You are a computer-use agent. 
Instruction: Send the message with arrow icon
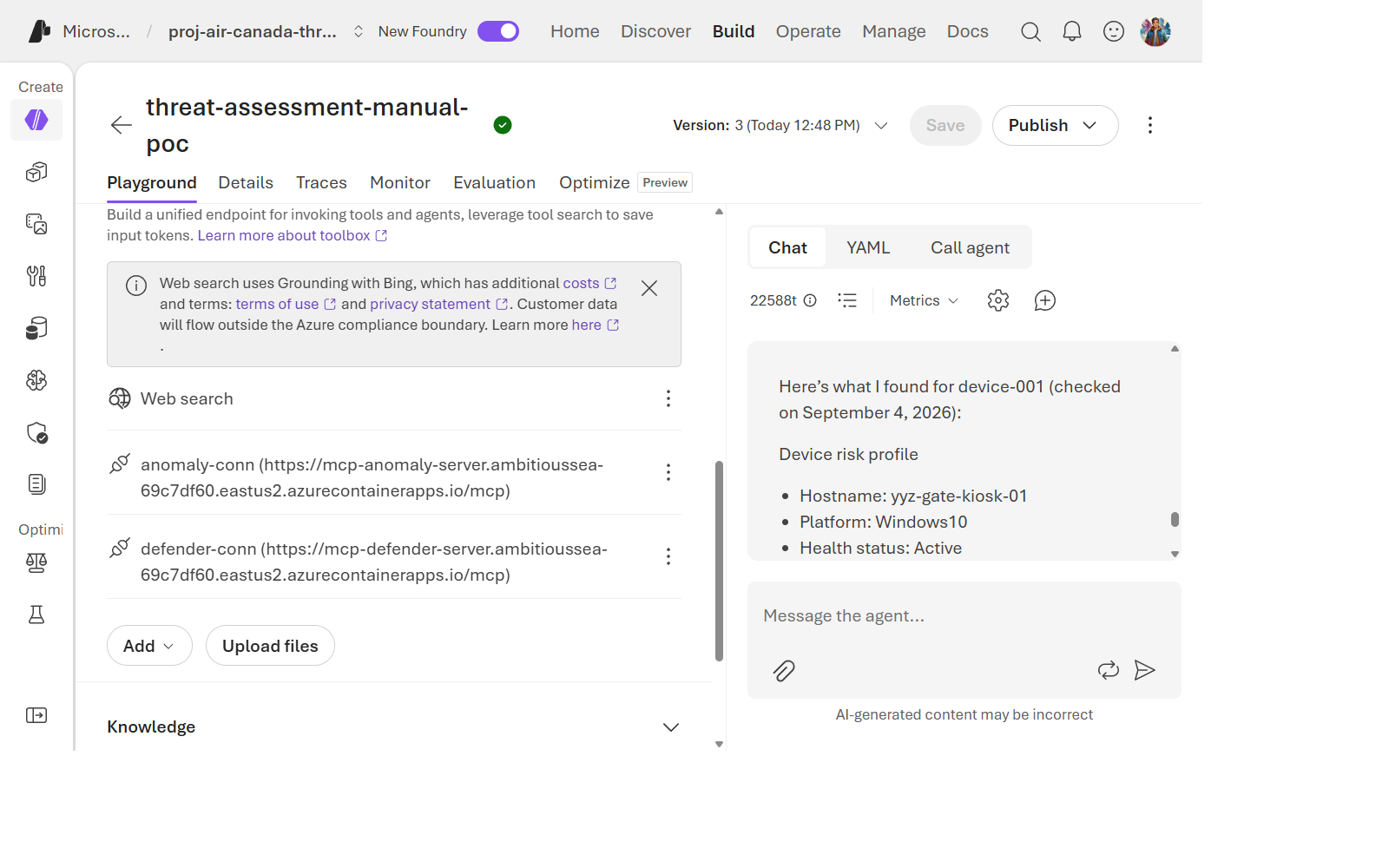[x=1145, y=670]
